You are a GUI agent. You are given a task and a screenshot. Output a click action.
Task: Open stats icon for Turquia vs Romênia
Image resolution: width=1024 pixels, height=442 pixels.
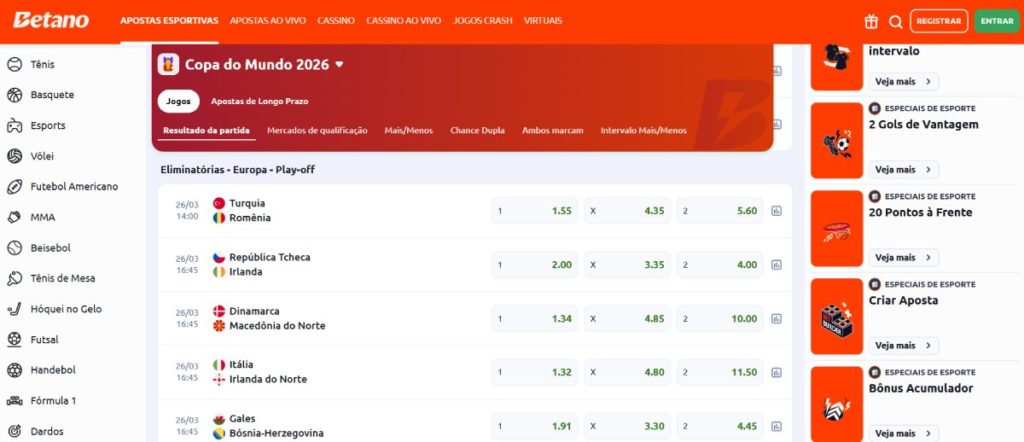pyautogui.click(x=776, y=211)
